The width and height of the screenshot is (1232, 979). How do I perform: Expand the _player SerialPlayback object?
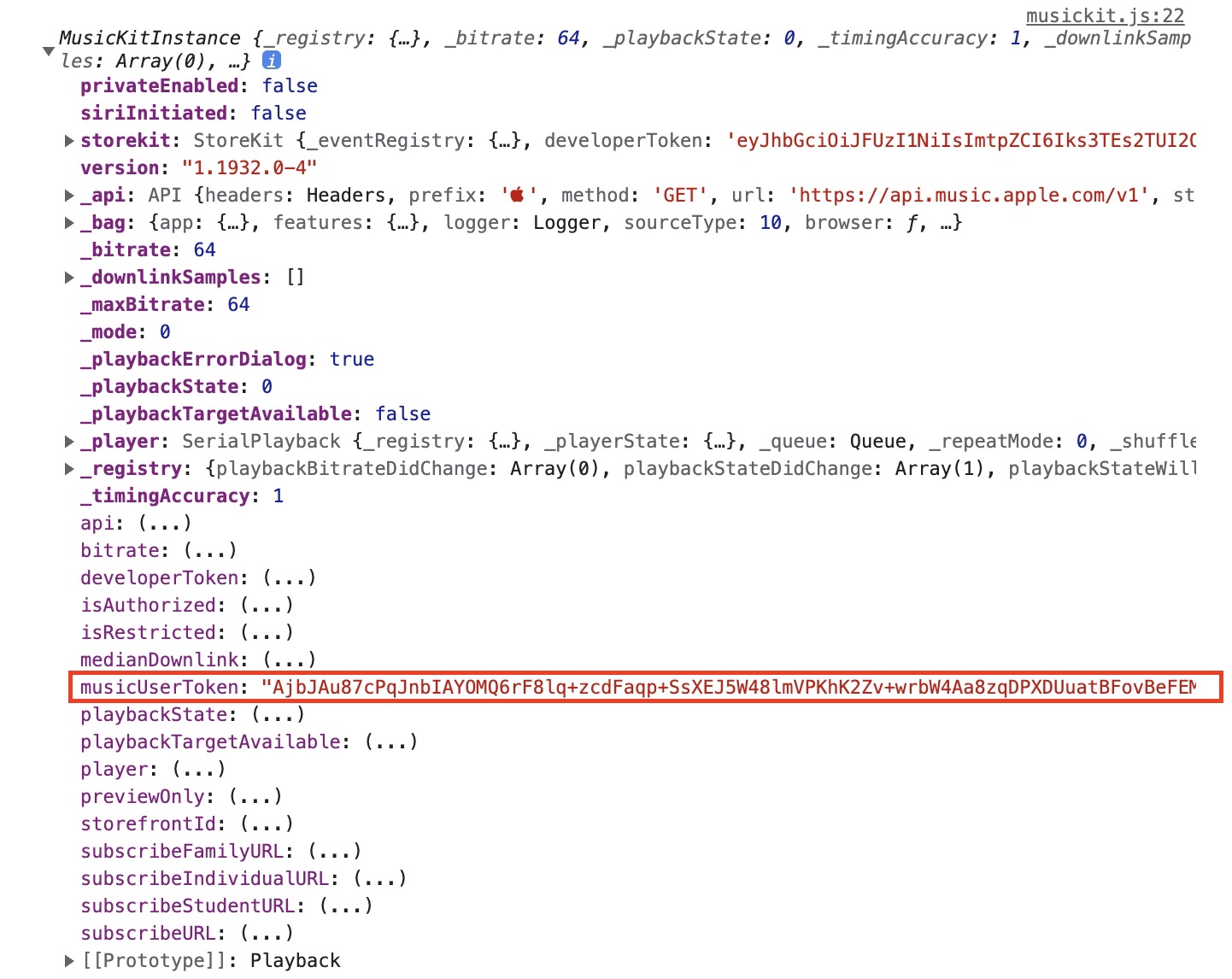point(70,441)
